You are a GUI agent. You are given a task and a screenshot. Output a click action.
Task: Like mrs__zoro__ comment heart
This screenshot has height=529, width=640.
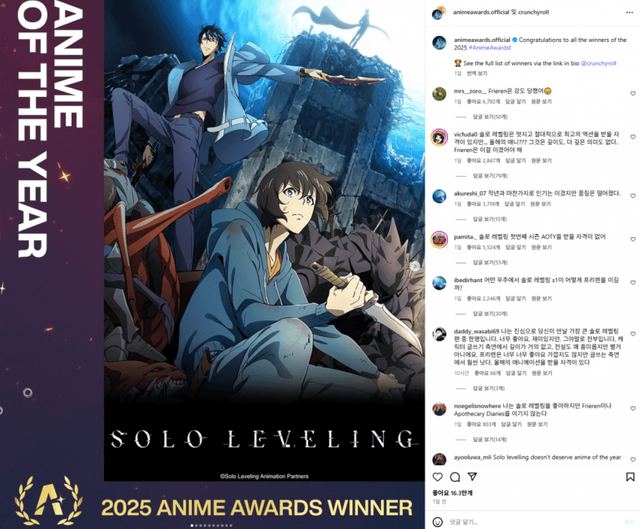click(633, 93)
